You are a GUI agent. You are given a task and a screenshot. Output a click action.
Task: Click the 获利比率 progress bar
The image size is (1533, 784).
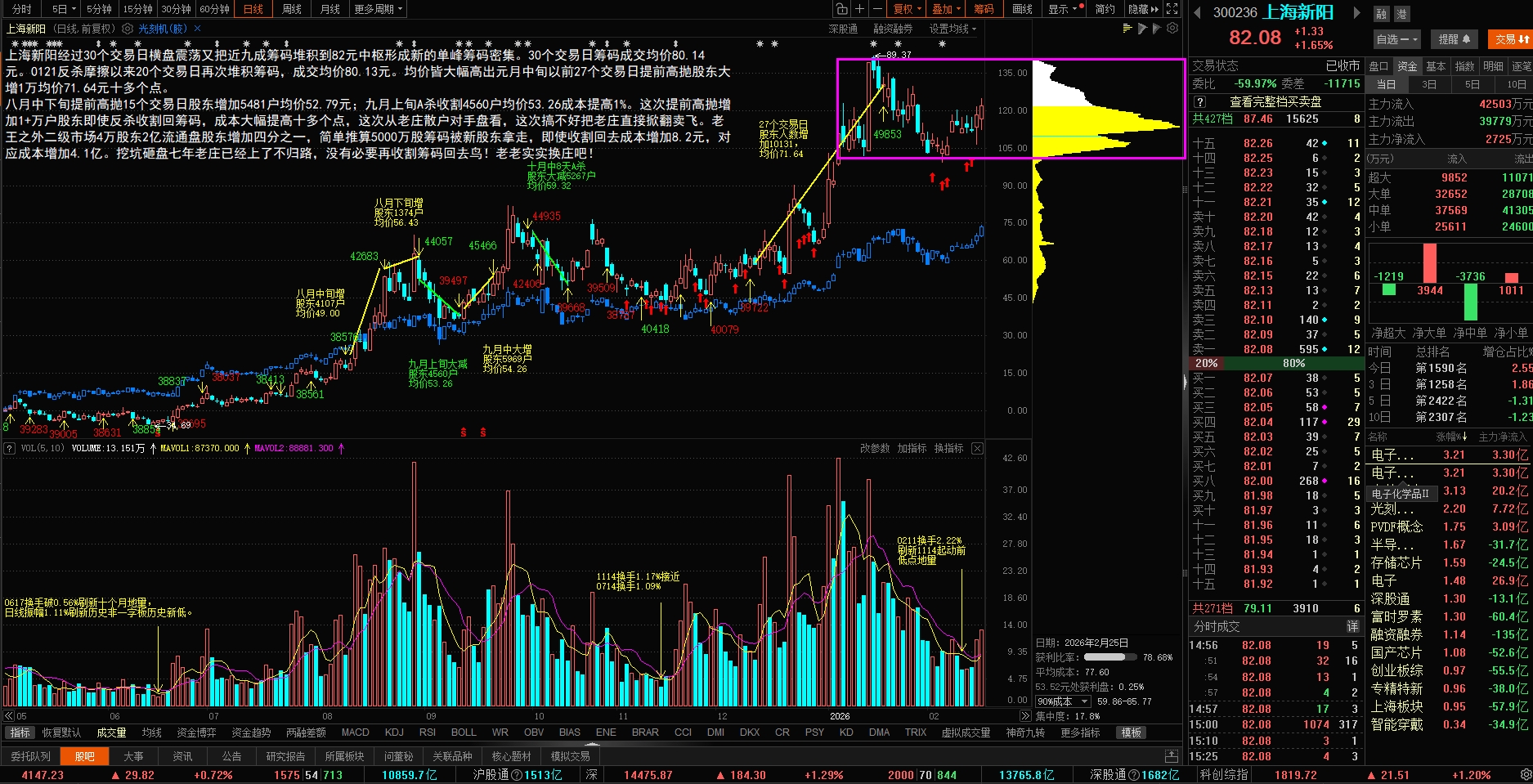(1110, 656)
